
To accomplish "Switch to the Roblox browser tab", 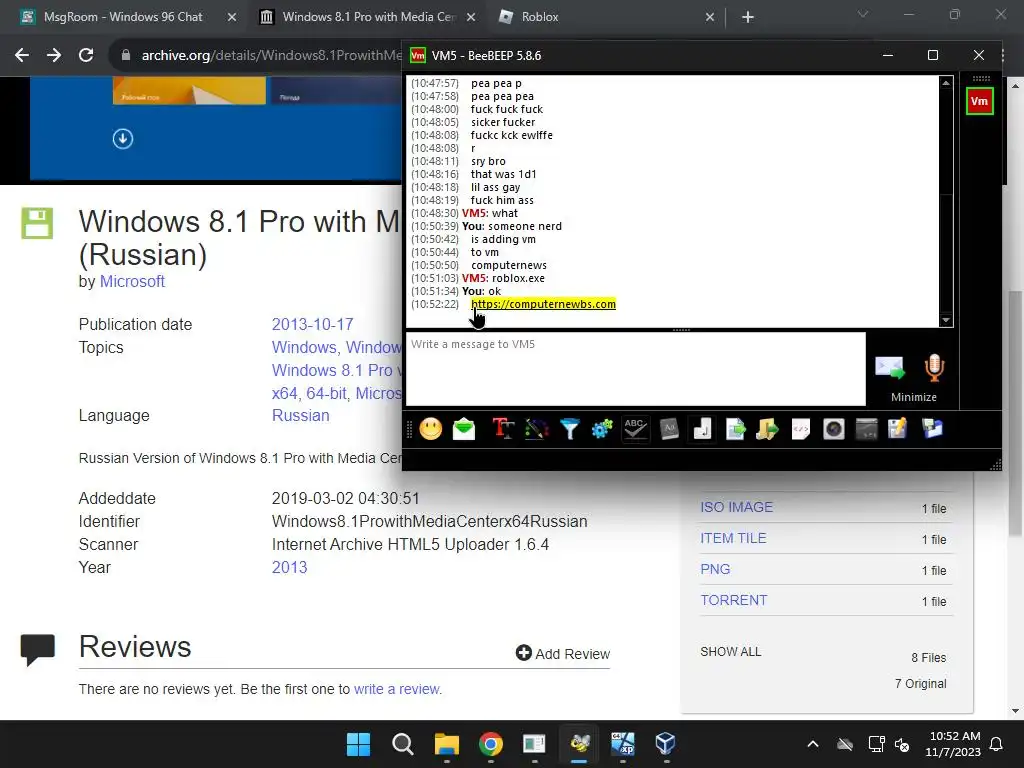I will click(x=539, y=17).
